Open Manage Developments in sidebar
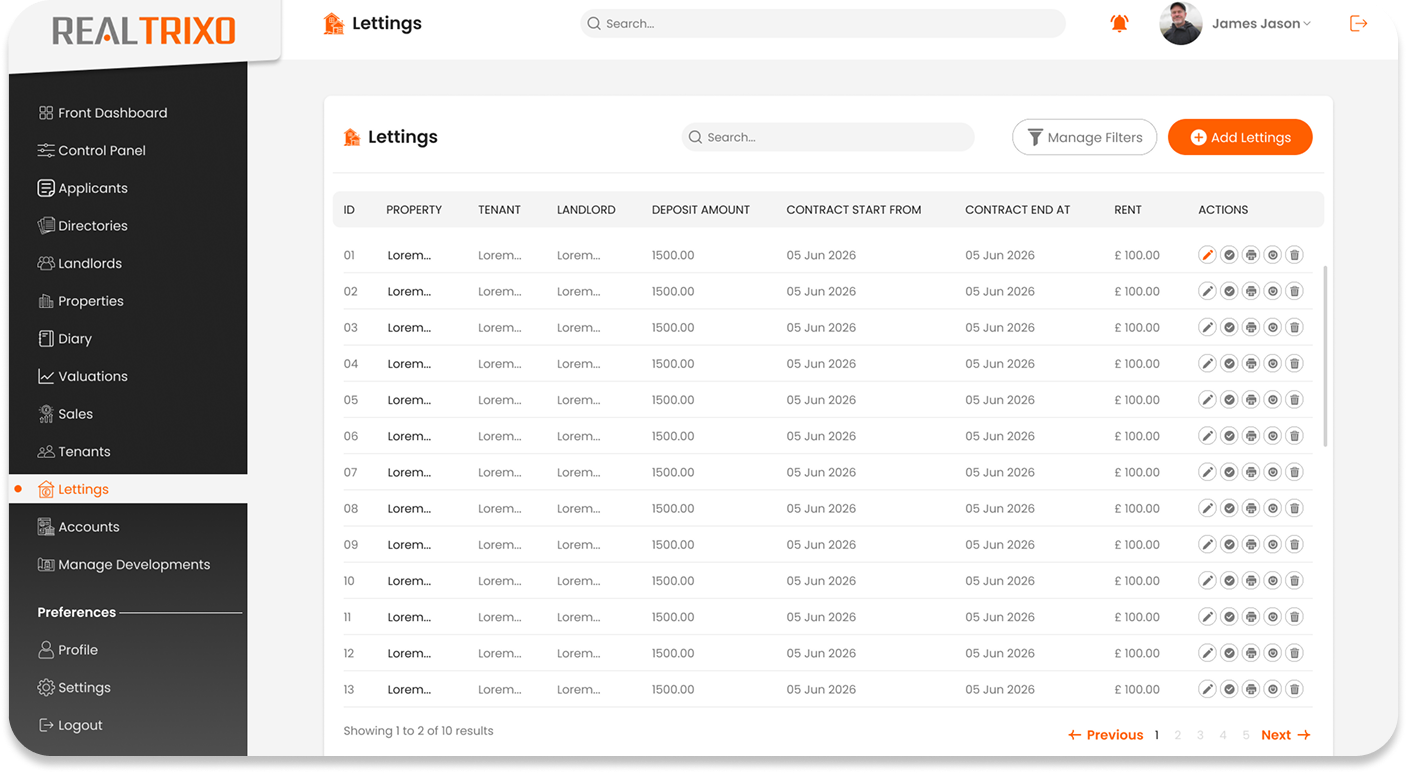 124,565
